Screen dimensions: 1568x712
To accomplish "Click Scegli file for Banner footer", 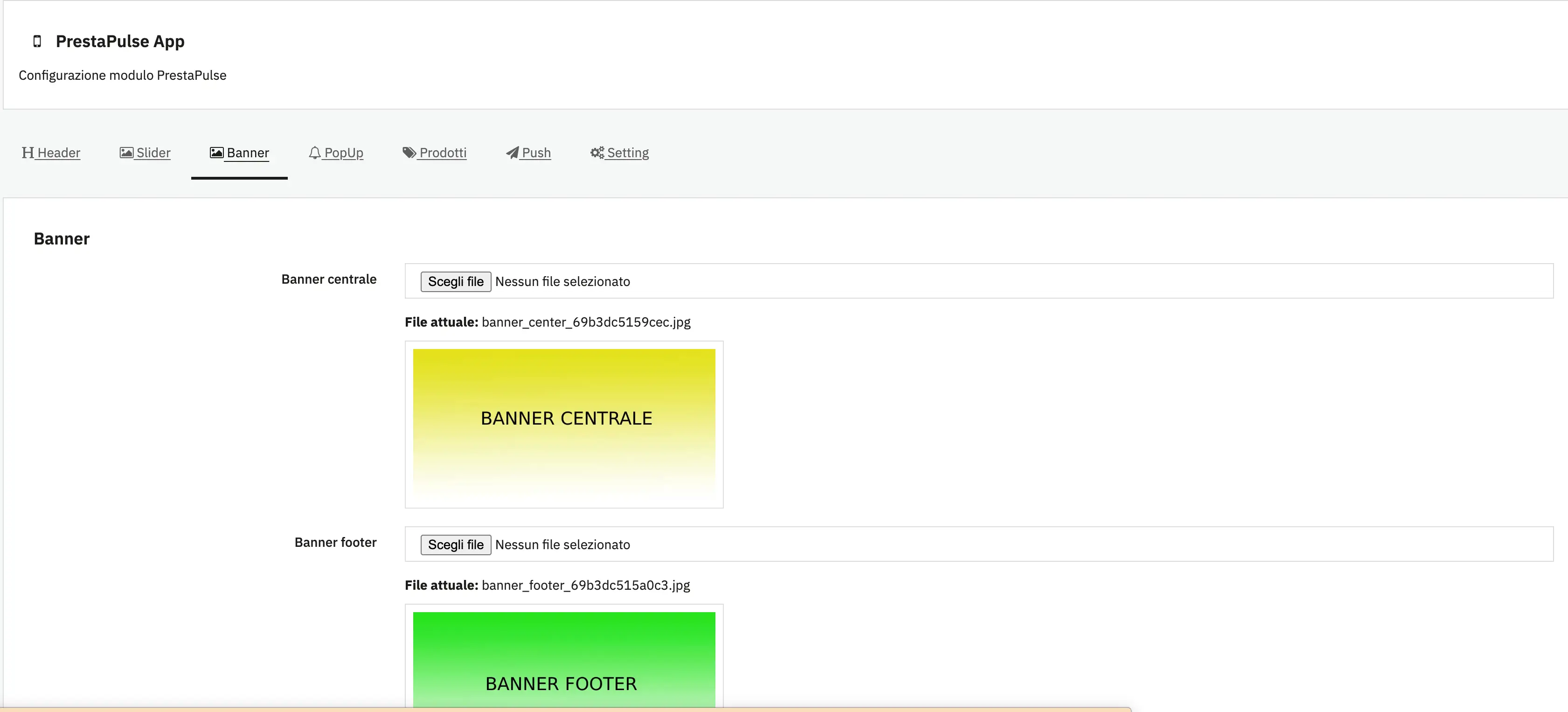I will (455, 544).
